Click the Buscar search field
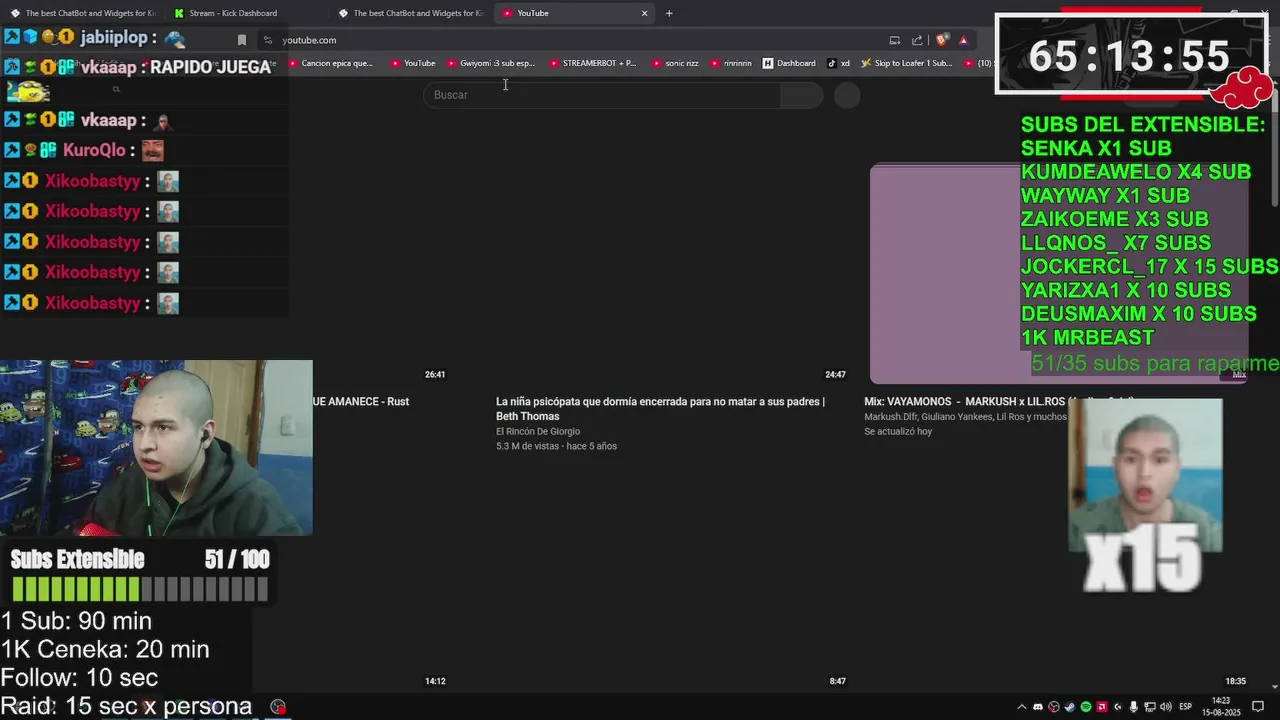Image resolution: width=1280 pixels, height=720 pixels. [x=602, y=95]
